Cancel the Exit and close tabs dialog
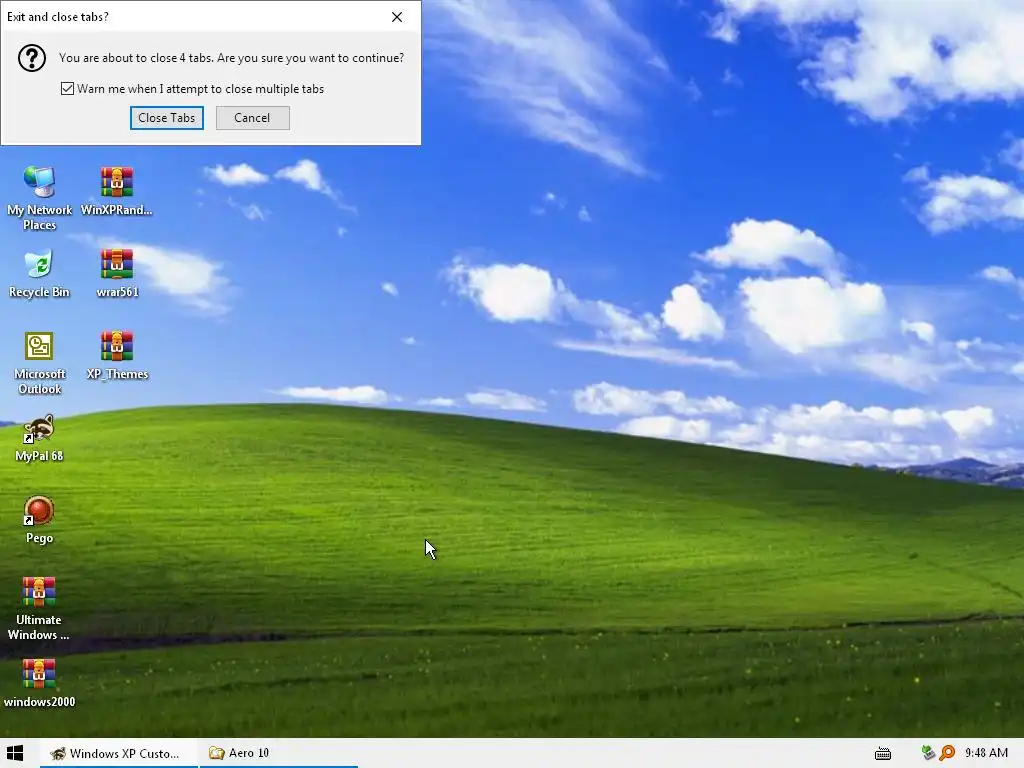 [252, 118]
